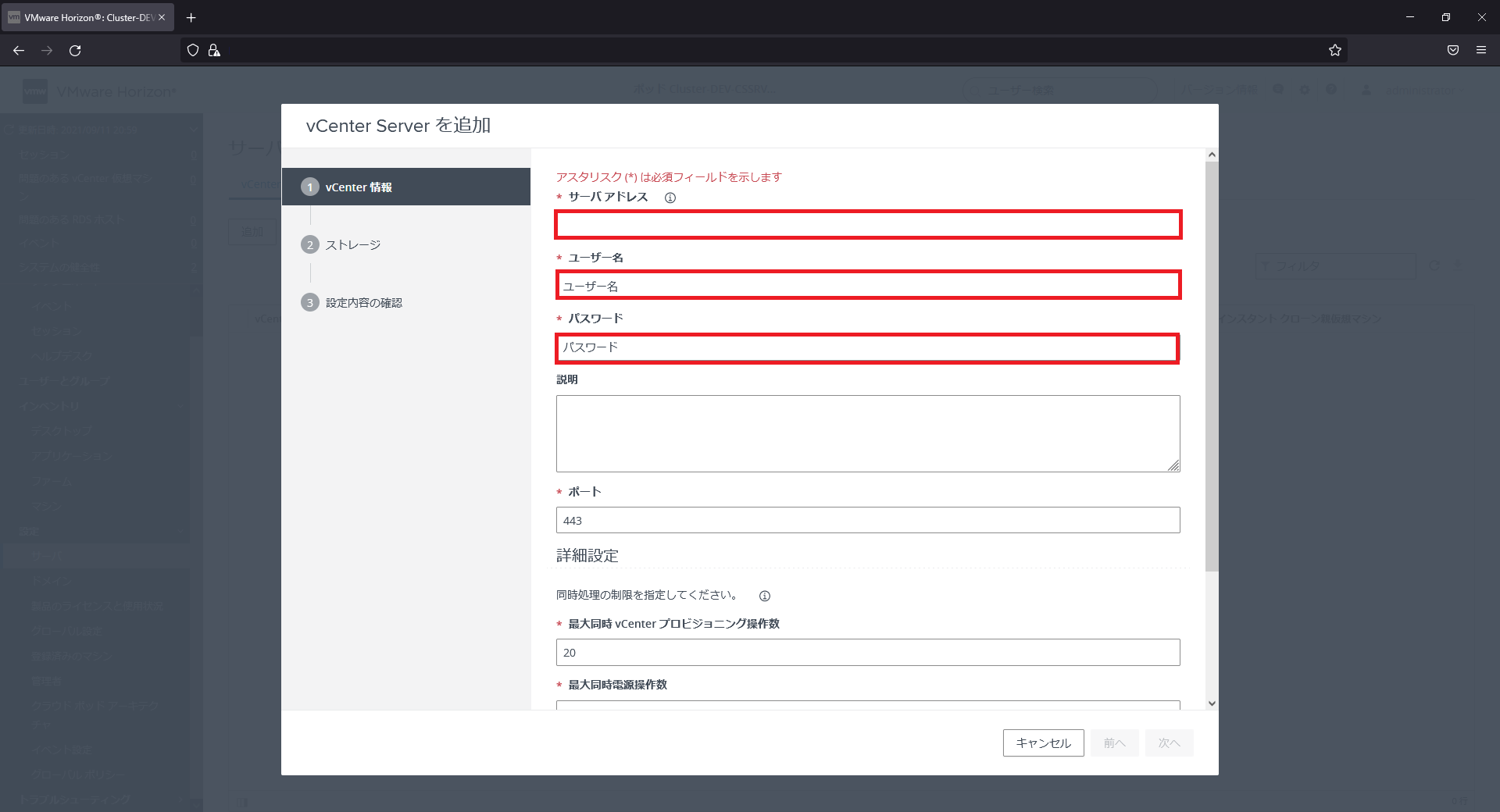Open the Horizon help icon in the header
1500x812 pixels.
tap(1331, 90)
